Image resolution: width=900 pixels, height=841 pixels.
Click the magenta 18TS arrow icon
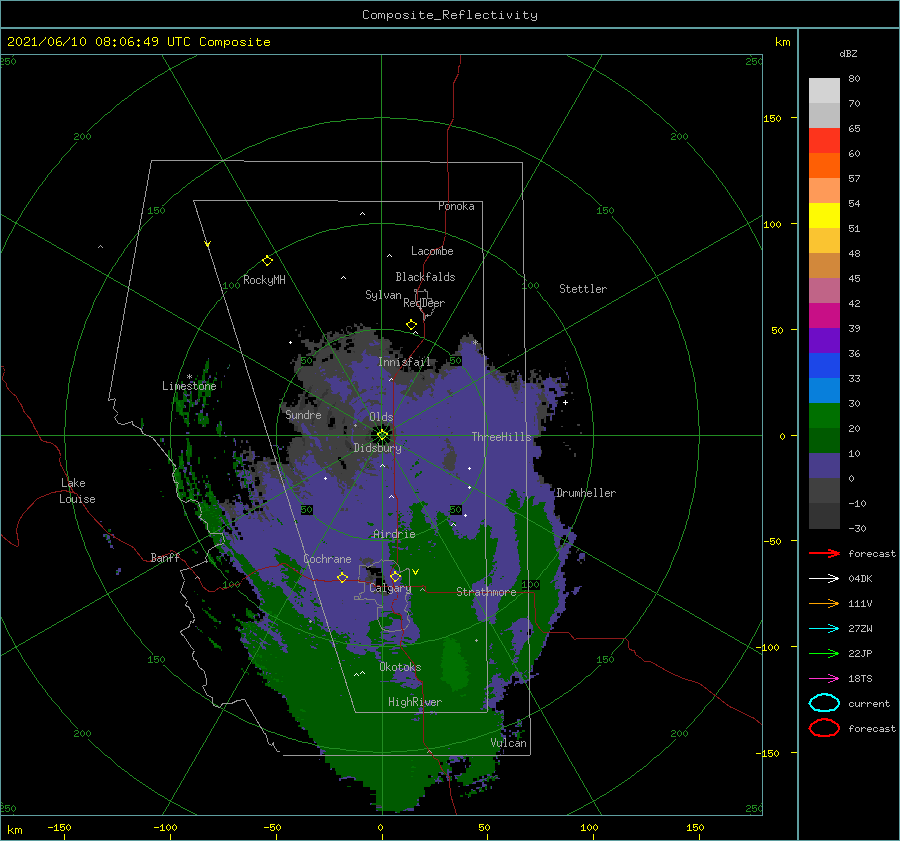click(x=824, y=679)
